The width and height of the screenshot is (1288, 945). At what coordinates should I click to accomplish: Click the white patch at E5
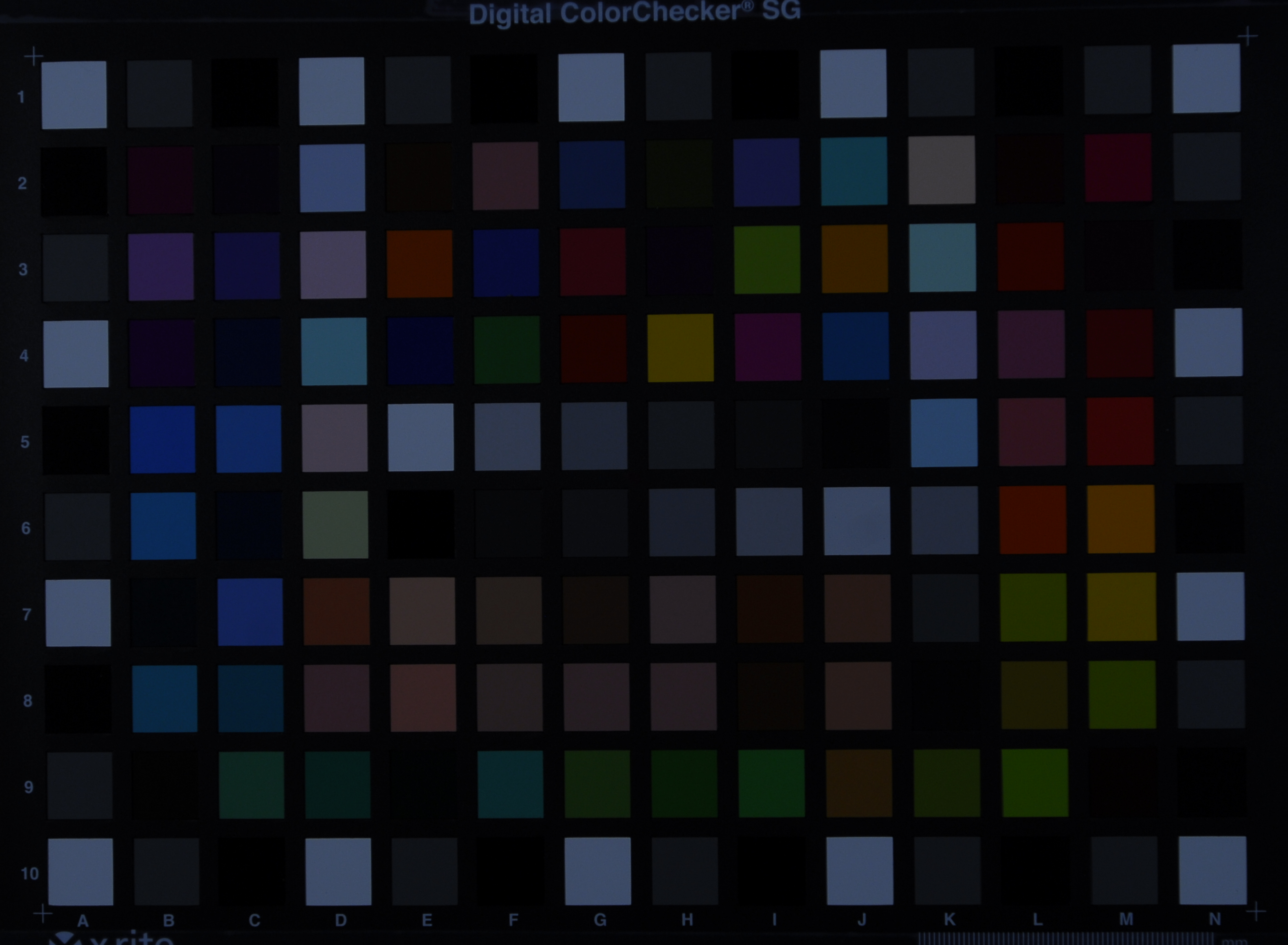420,438
